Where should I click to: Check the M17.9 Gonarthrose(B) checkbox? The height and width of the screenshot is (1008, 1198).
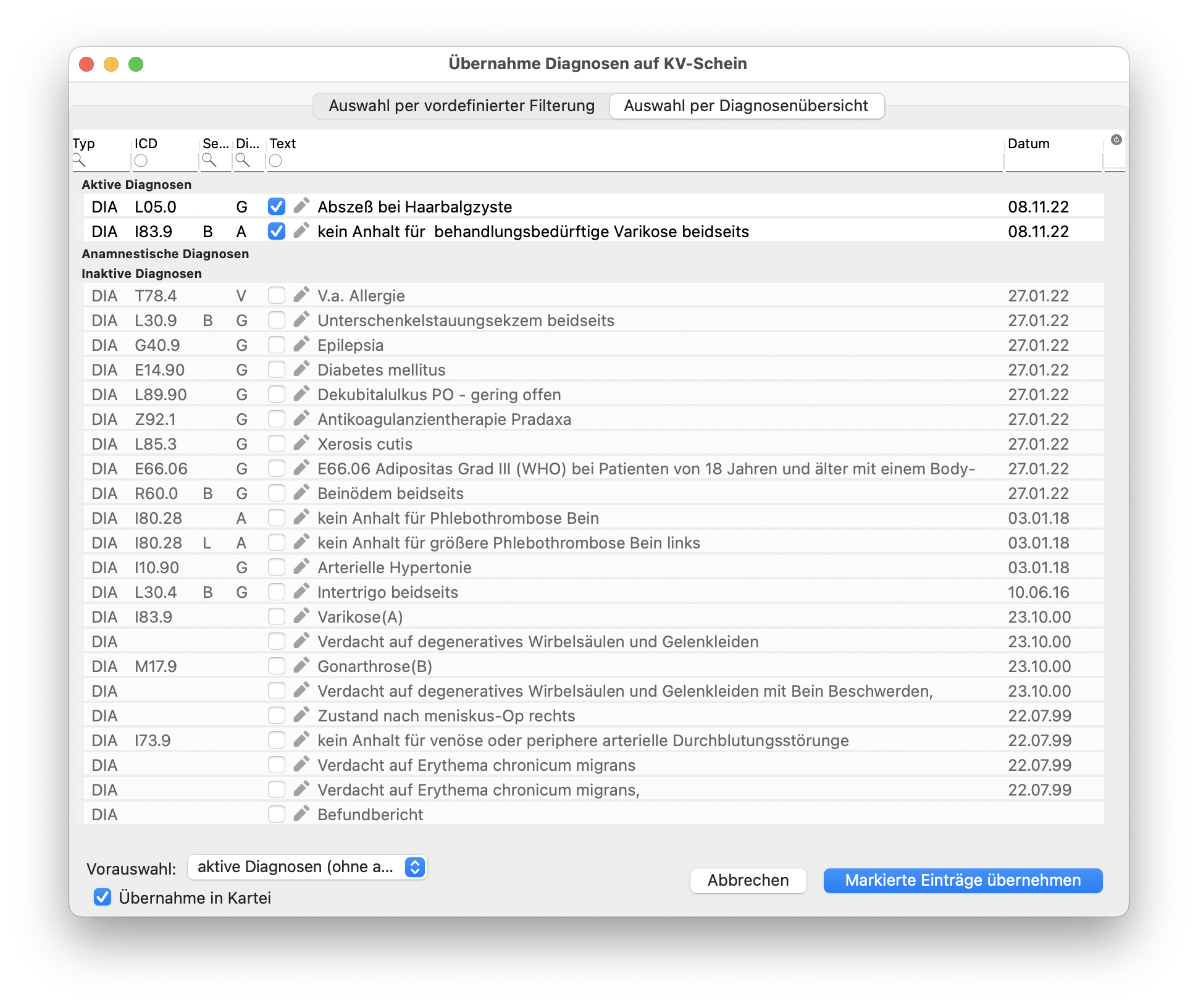[x=277, y=666]
